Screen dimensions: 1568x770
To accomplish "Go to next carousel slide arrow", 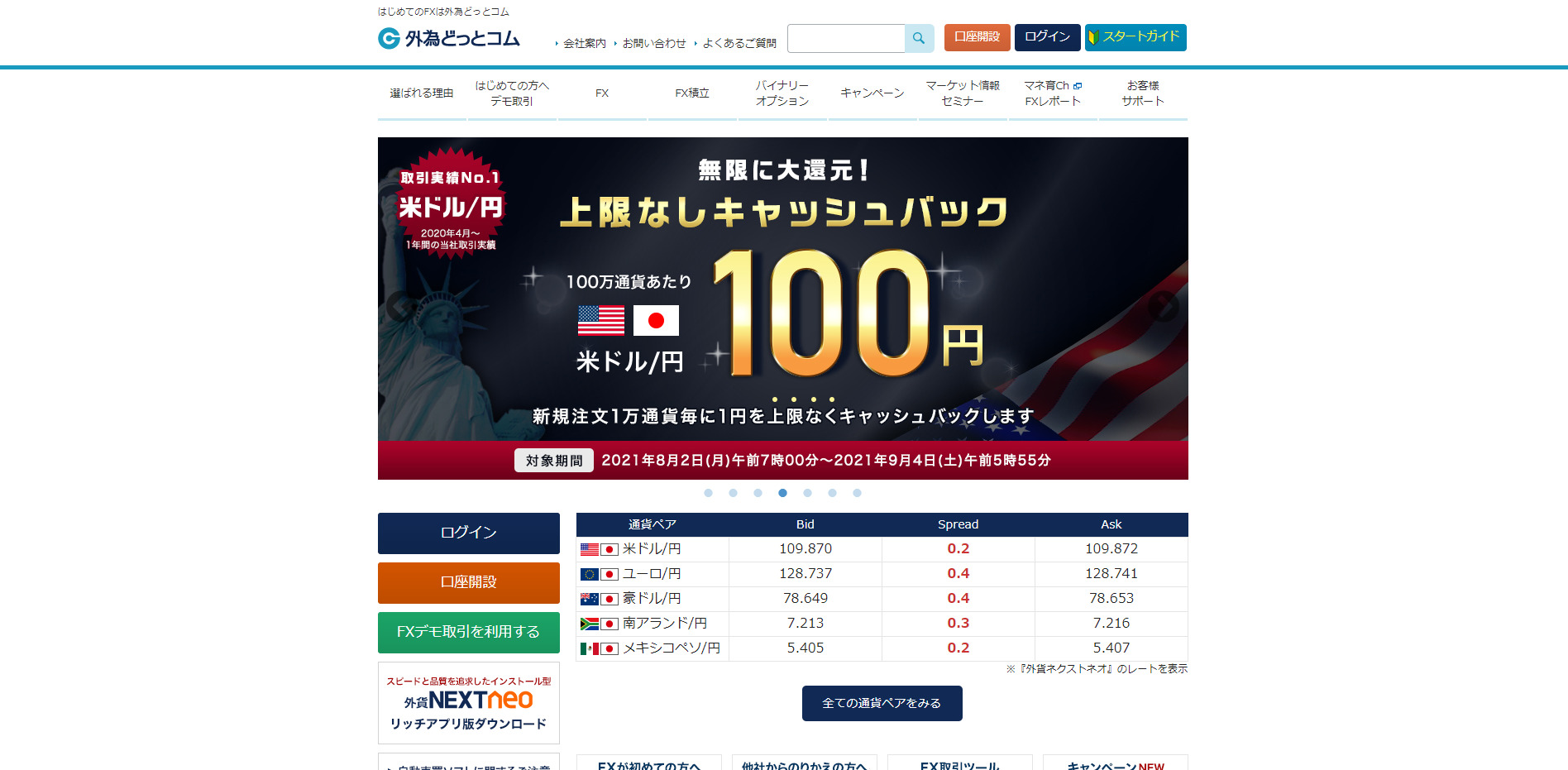I will (x=1164, y=307).
